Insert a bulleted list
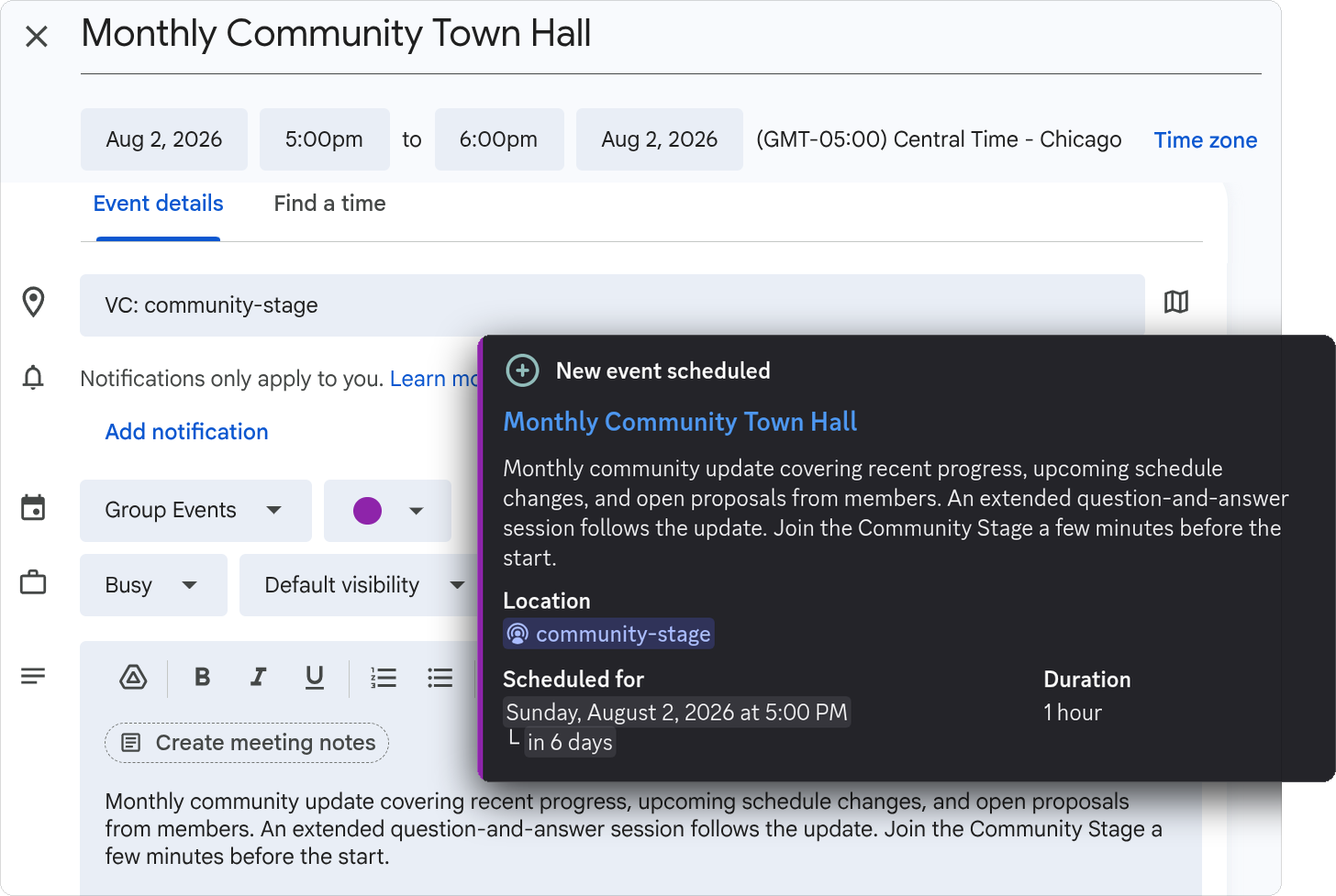 (x=440, y=678)
